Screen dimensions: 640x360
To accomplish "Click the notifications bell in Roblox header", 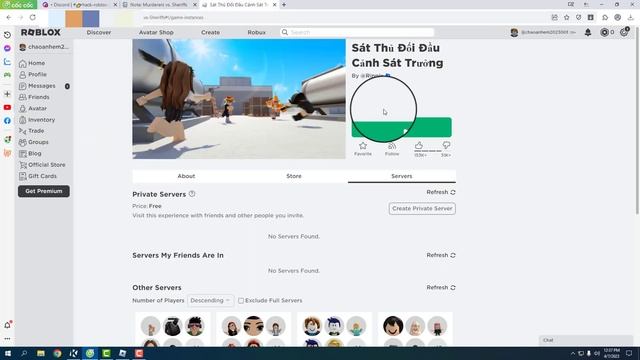I will coord(588,32).
